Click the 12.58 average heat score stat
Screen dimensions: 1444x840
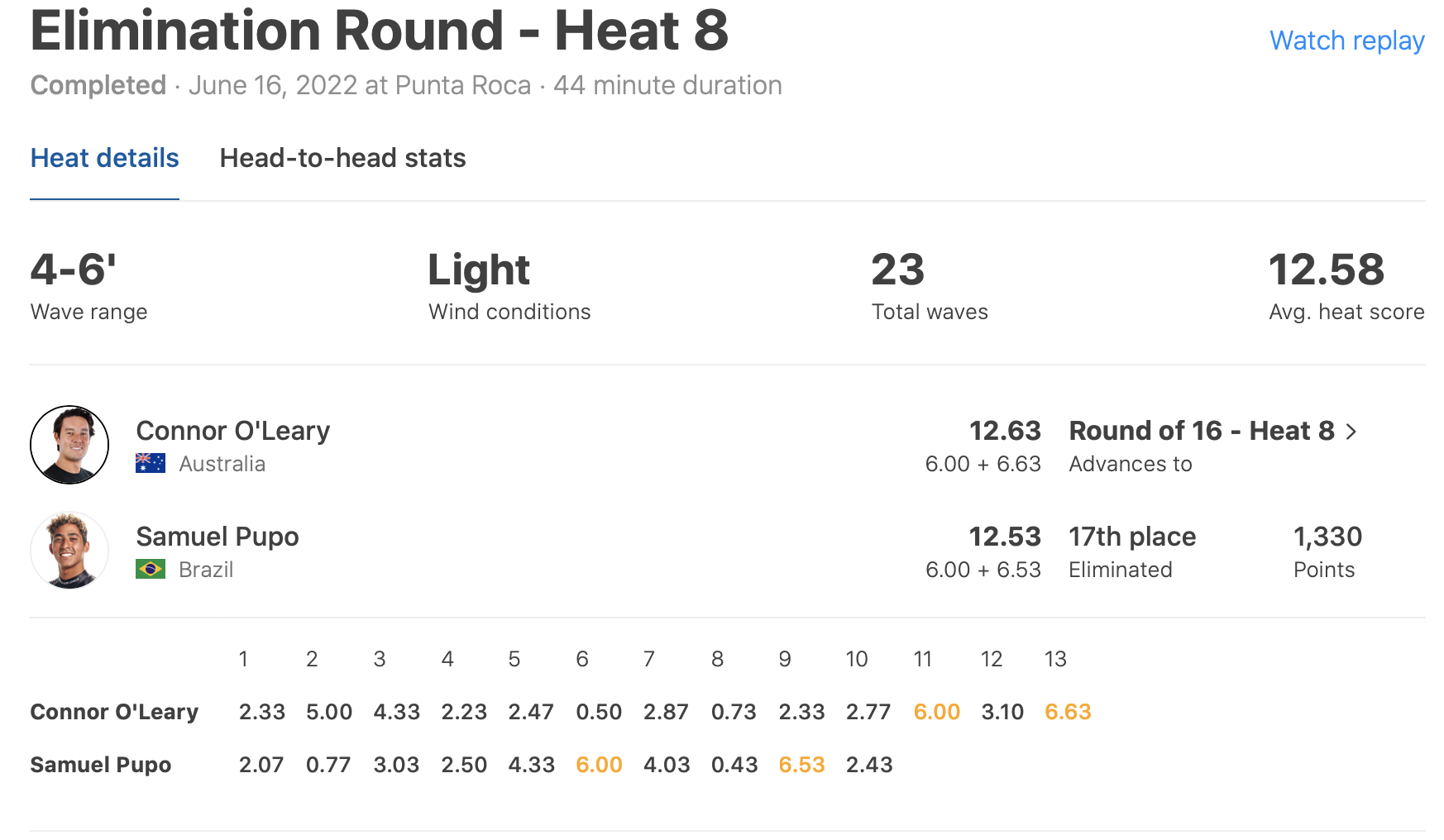pos(1326,270)
